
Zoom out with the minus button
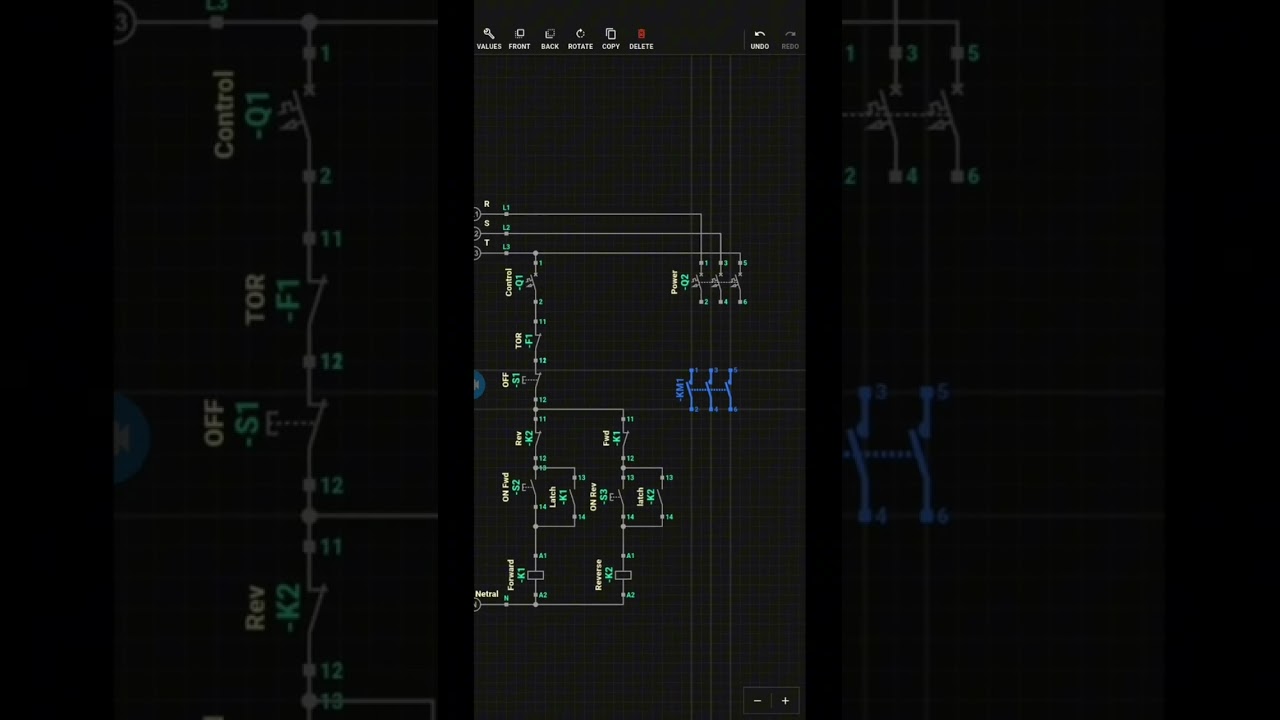757,701
